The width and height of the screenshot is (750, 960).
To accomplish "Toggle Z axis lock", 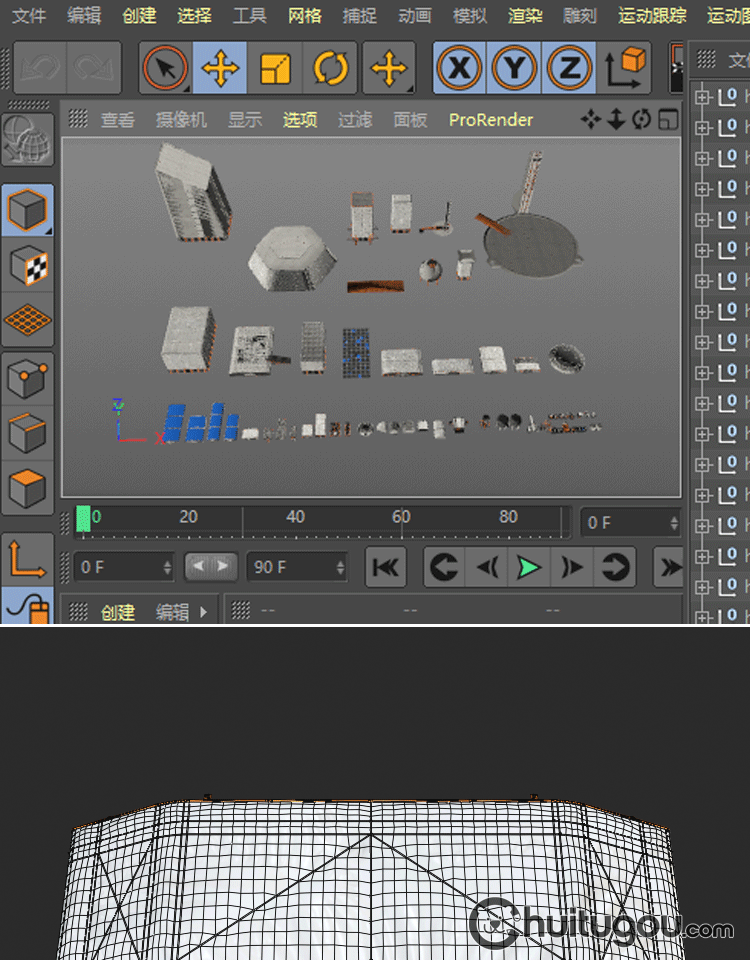I will coord(569,69).
